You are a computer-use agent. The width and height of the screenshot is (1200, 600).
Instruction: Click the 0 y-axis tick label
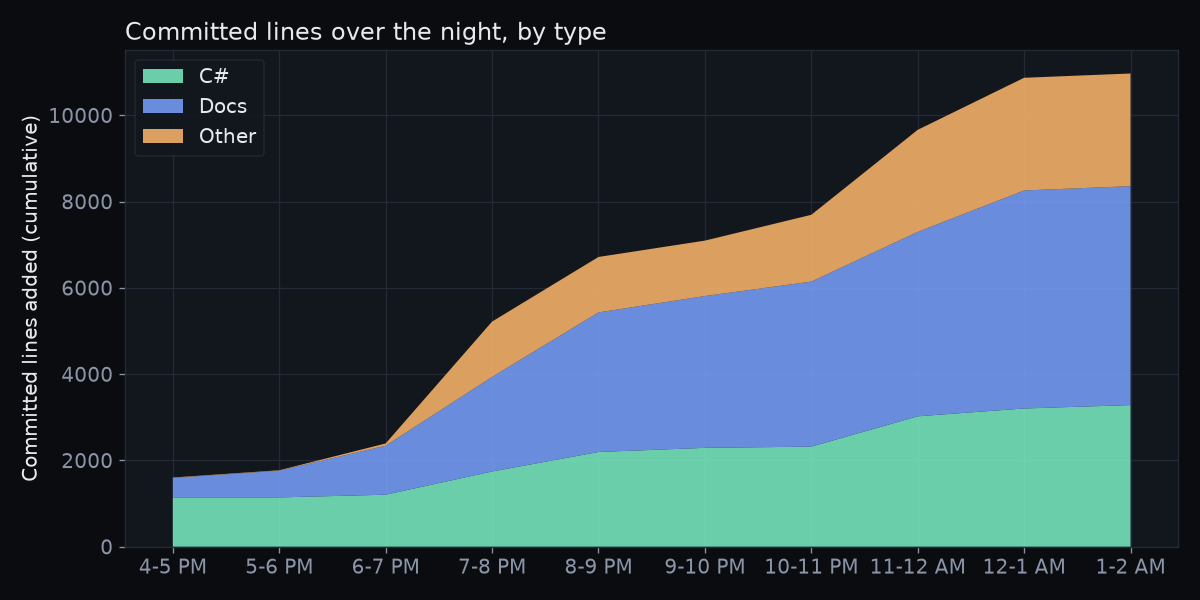106,548
